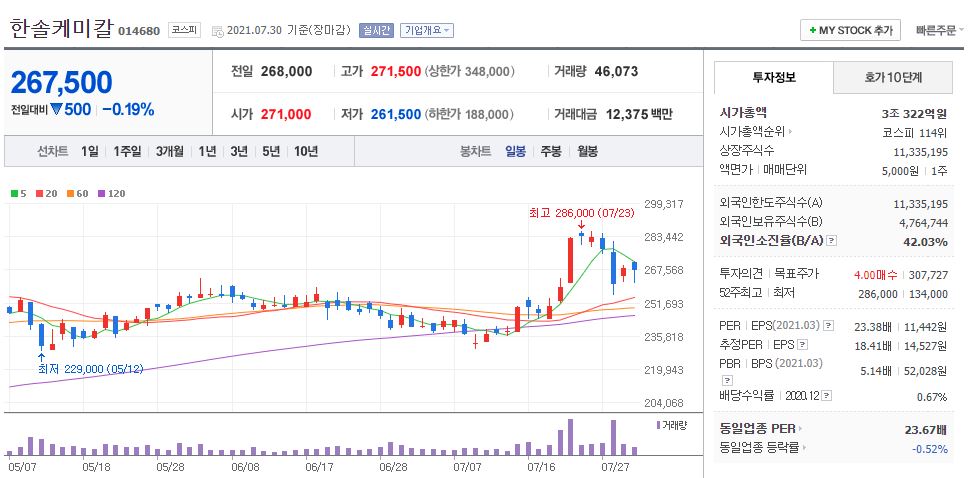This screenshot has width=969, height=478.
Task: Click the MY STOCK 추가 button
Action: pos(850,30)
